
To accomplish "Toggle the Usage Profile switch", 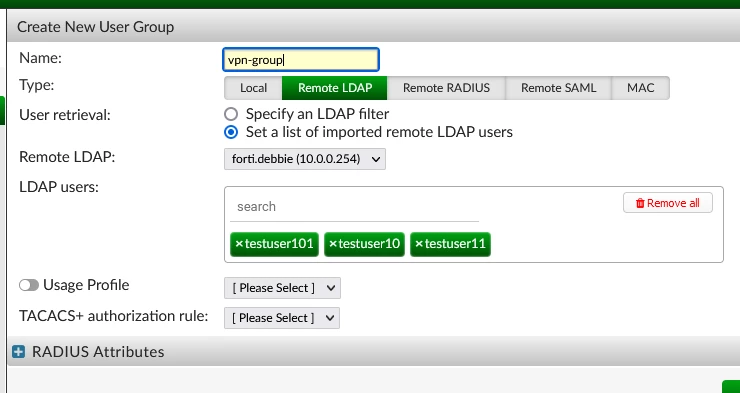I will pyautogui.click(x=29, y=285).
